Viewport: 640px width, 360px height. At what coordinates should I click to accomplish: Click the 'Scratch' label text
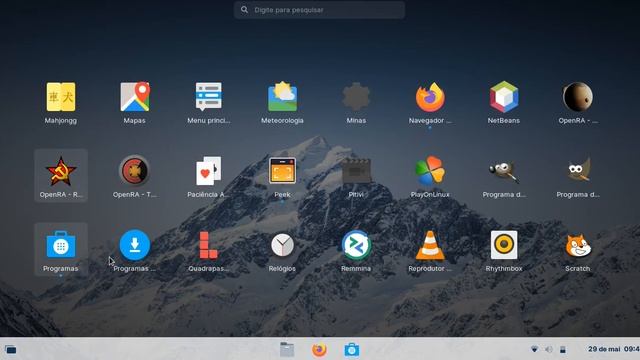click(x=578, y=269)
